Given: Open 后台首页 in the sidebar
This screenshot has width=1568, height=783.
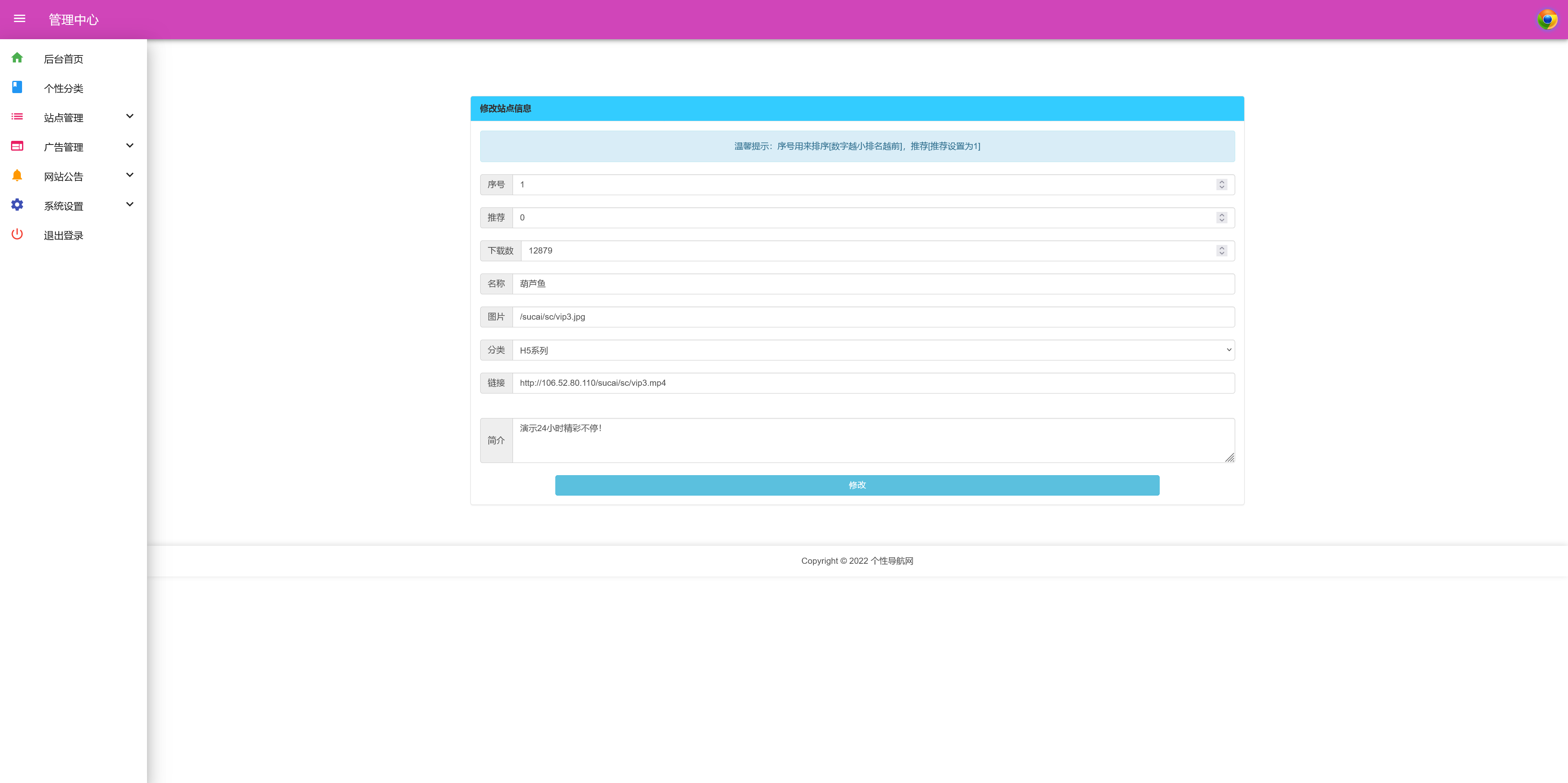Looking at the screenshot, I should click(x=63, y=59).
